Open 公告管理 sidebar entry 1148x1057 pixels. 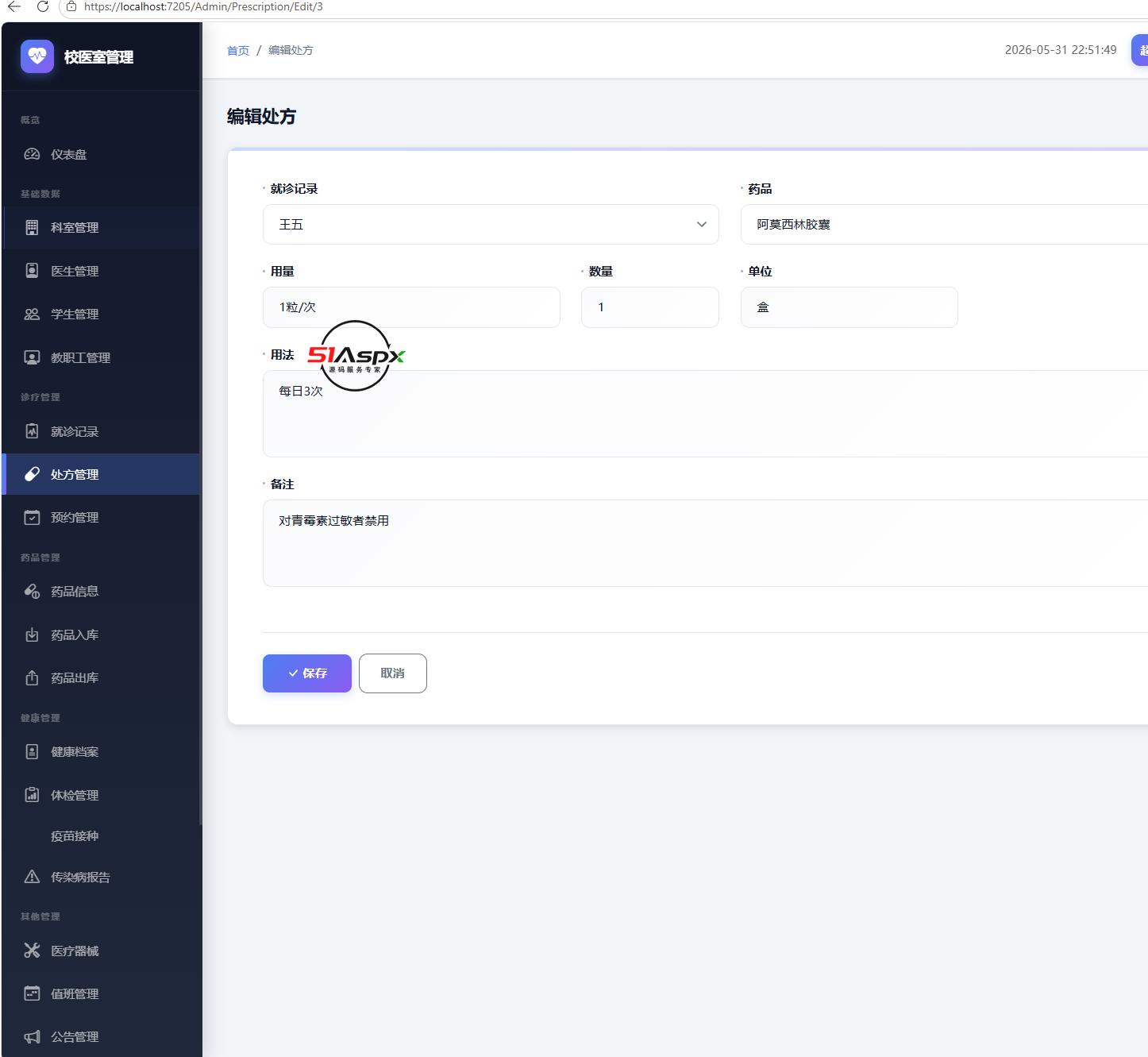(x=102, y=1036)
